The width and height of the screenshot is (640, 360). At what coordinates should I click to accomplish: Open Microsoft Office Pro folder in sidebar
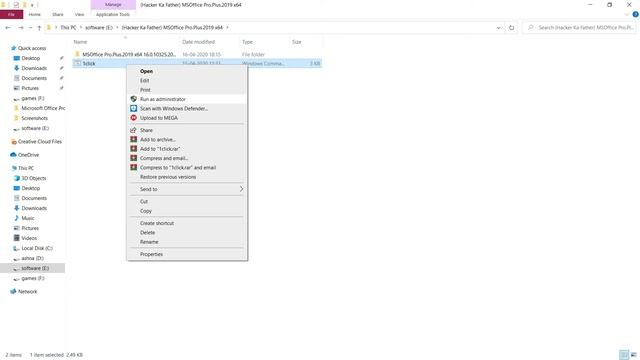(x=43, y=108)
